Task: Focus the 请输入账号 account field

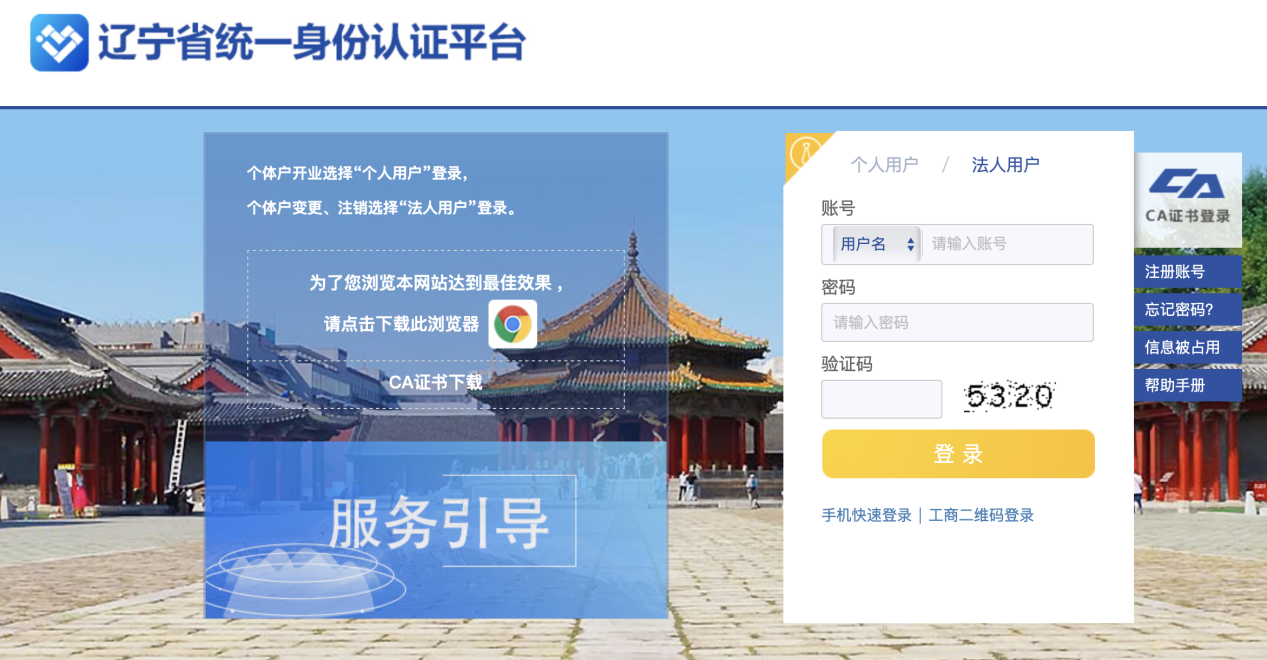Action: tap(1007, 244)
